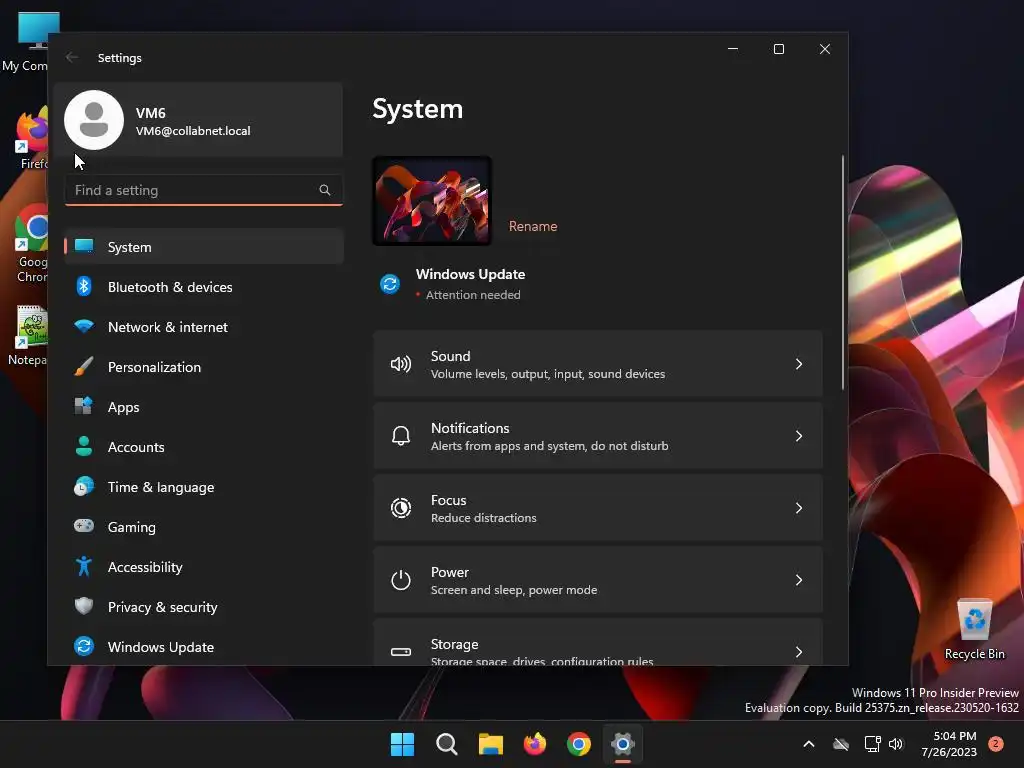The height and width of the screenshot is (768, 1024).
Task: Expand the Power settings chevron
Action: coord(799,579)
